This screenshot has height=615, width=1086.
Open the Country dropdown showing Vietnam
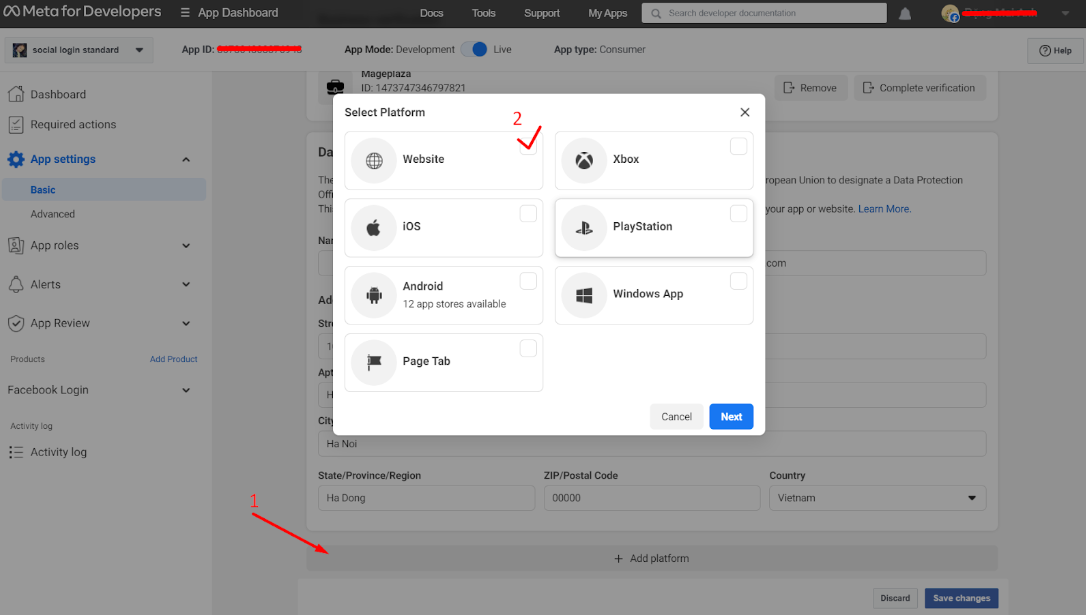click(x=877, y=498)
